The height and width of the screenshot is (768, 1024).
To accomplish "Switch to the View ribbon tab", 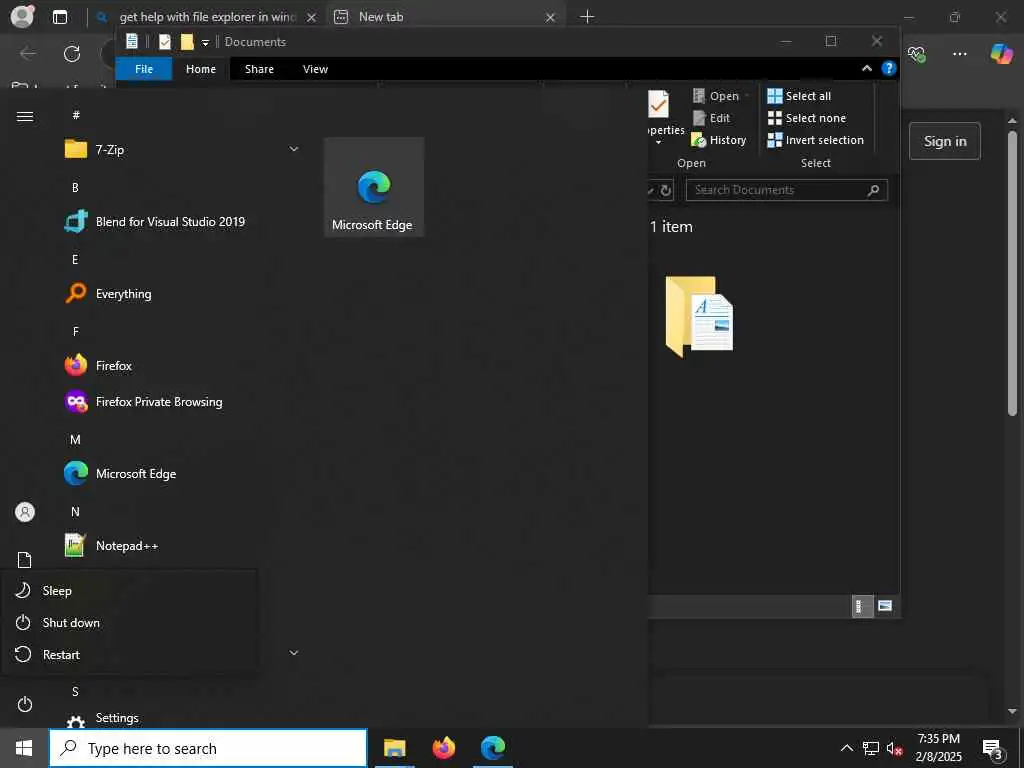I will coord(315,69).
